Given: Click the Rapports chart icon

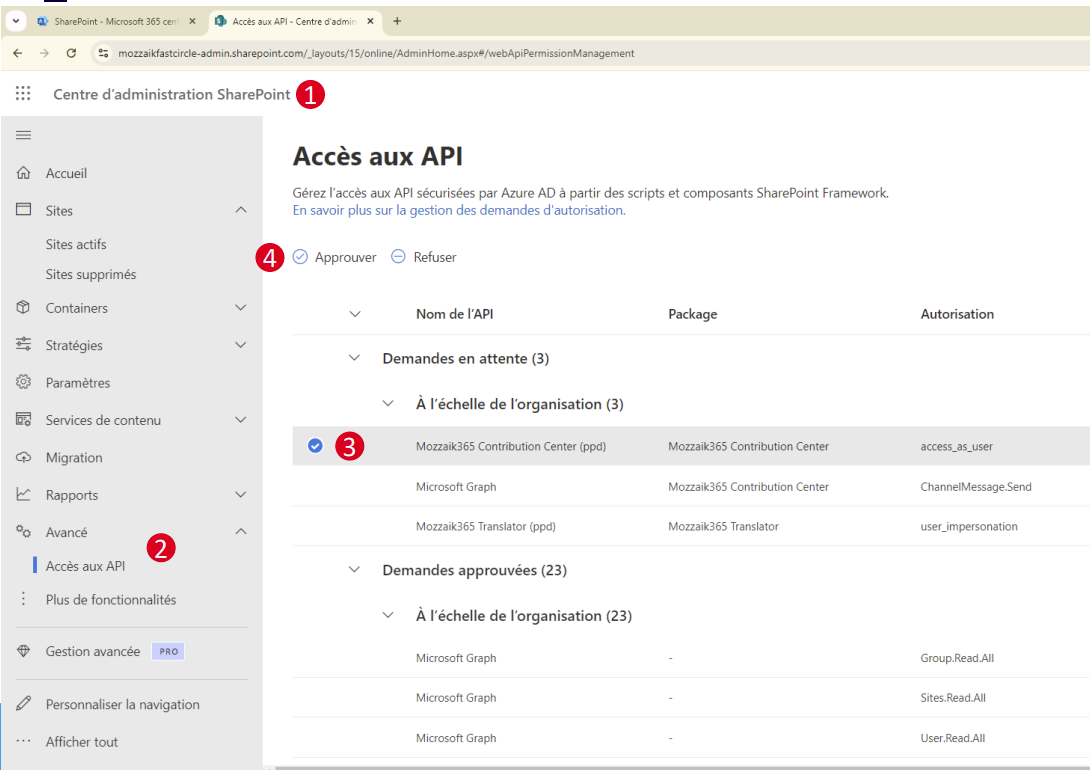Looking at the screenshot, I should tap(24, 494).
